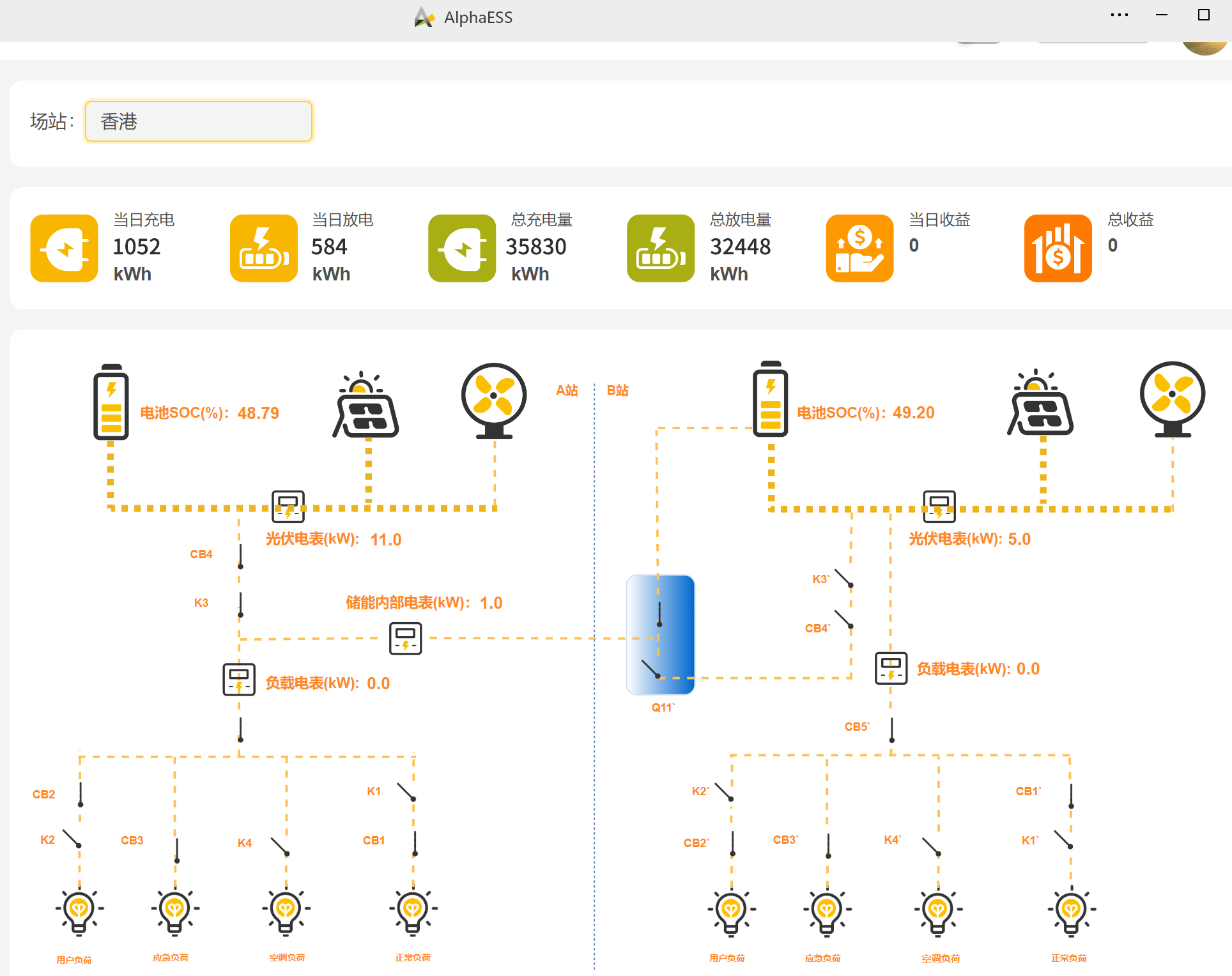Click the 储能内部电表 meter icon
This screenshot has width=1232, height=976.
click(405, 638)
